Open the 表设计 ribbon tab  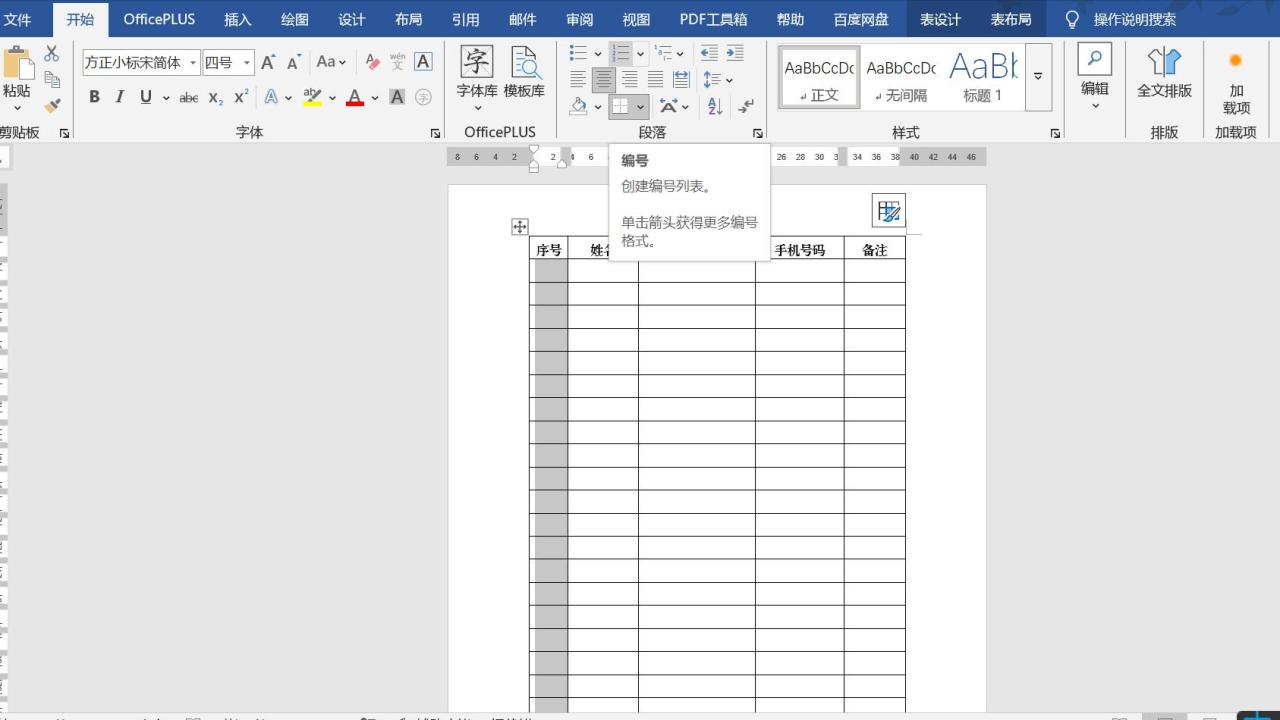click(x=940, y=18)
